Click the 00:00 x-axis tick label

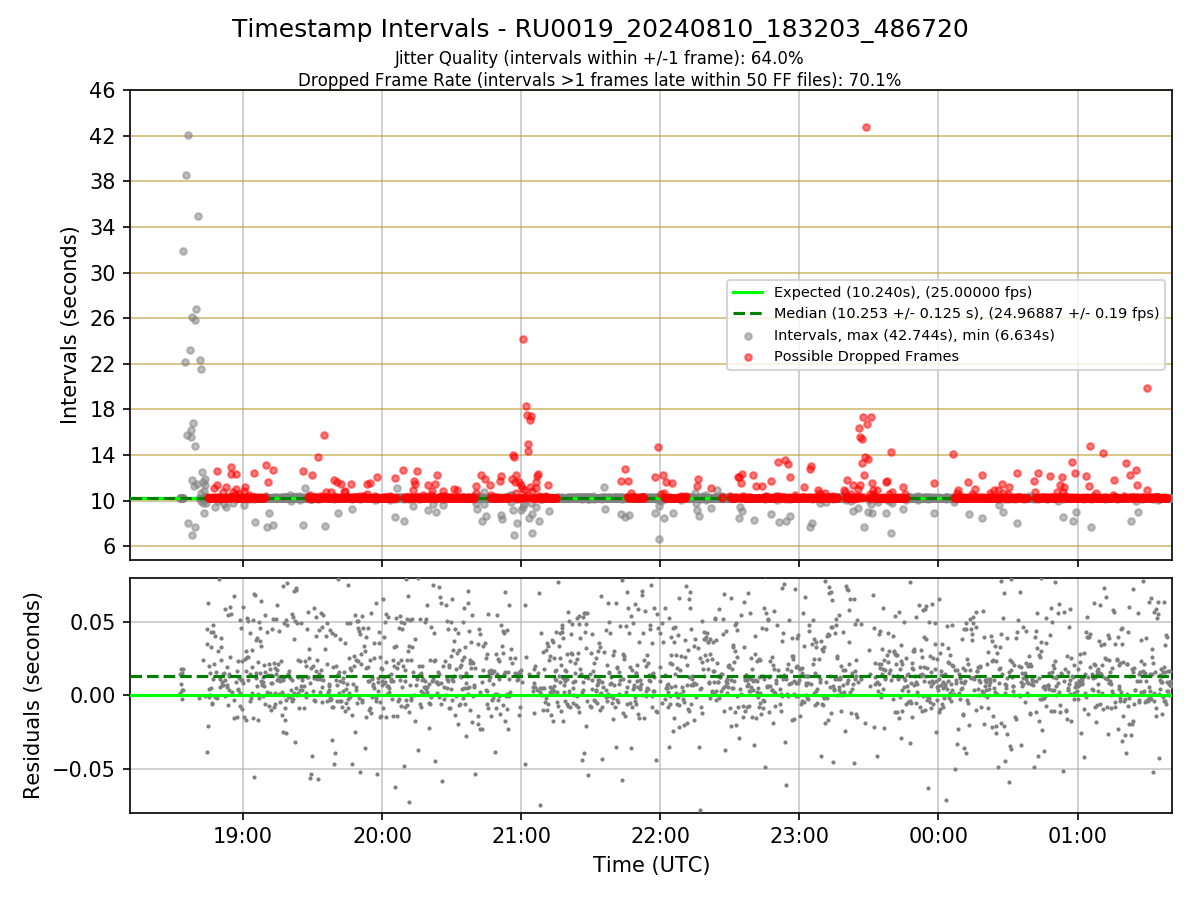coord(938,834)
